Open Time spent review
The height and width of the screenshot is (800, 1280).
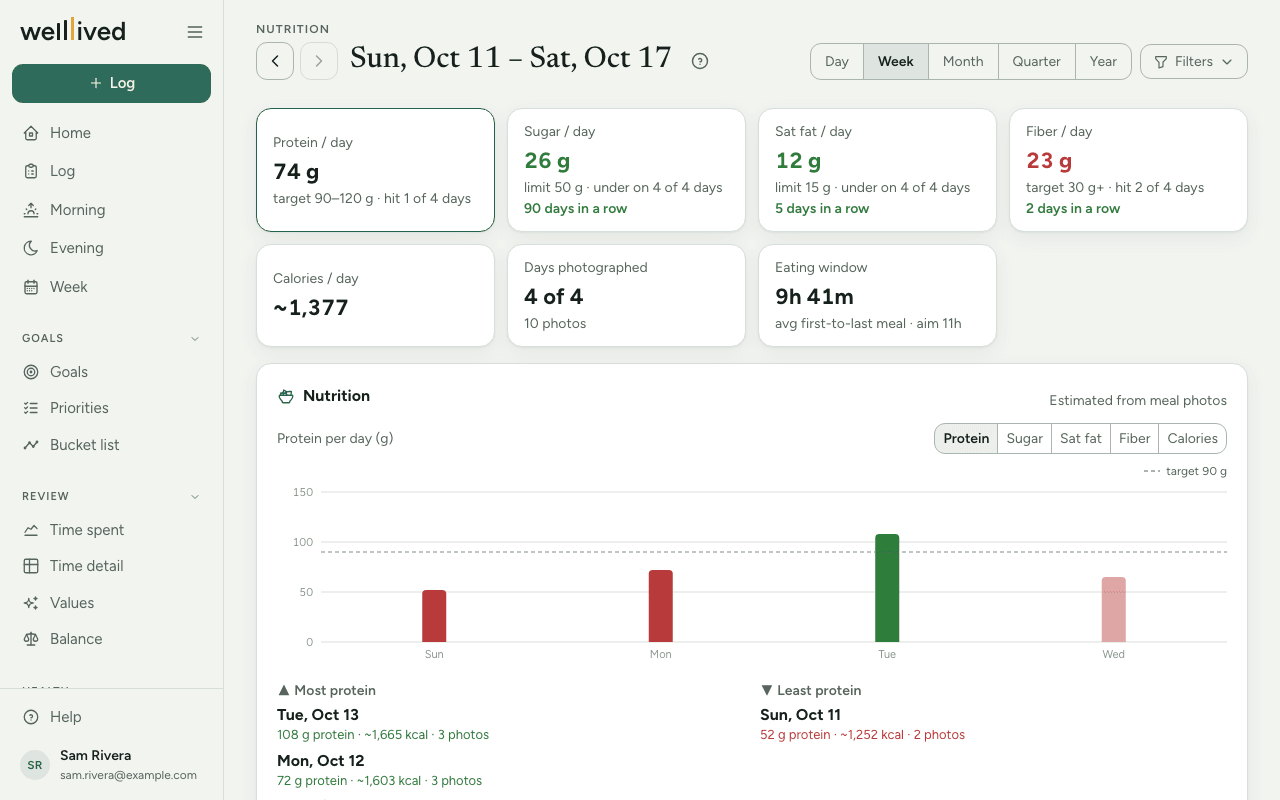click(111, 530)
